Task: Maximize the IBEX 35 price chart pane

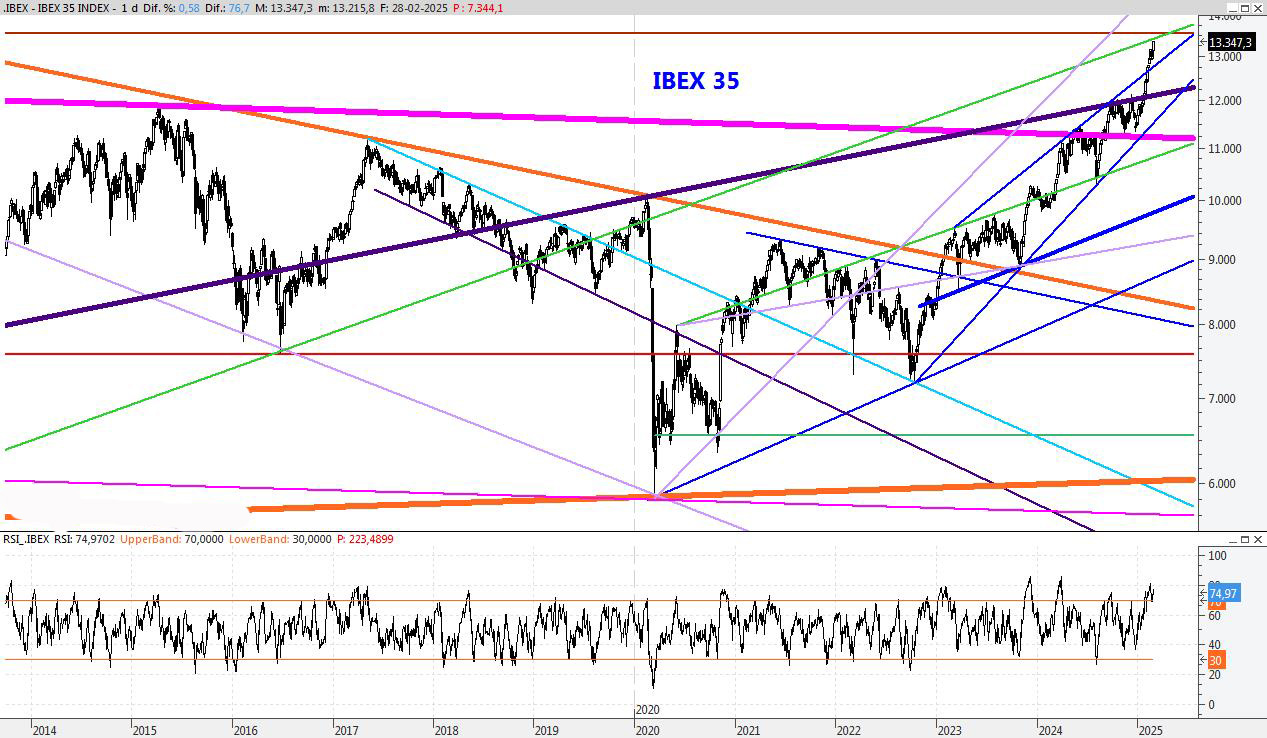Action: [1246, 9]
